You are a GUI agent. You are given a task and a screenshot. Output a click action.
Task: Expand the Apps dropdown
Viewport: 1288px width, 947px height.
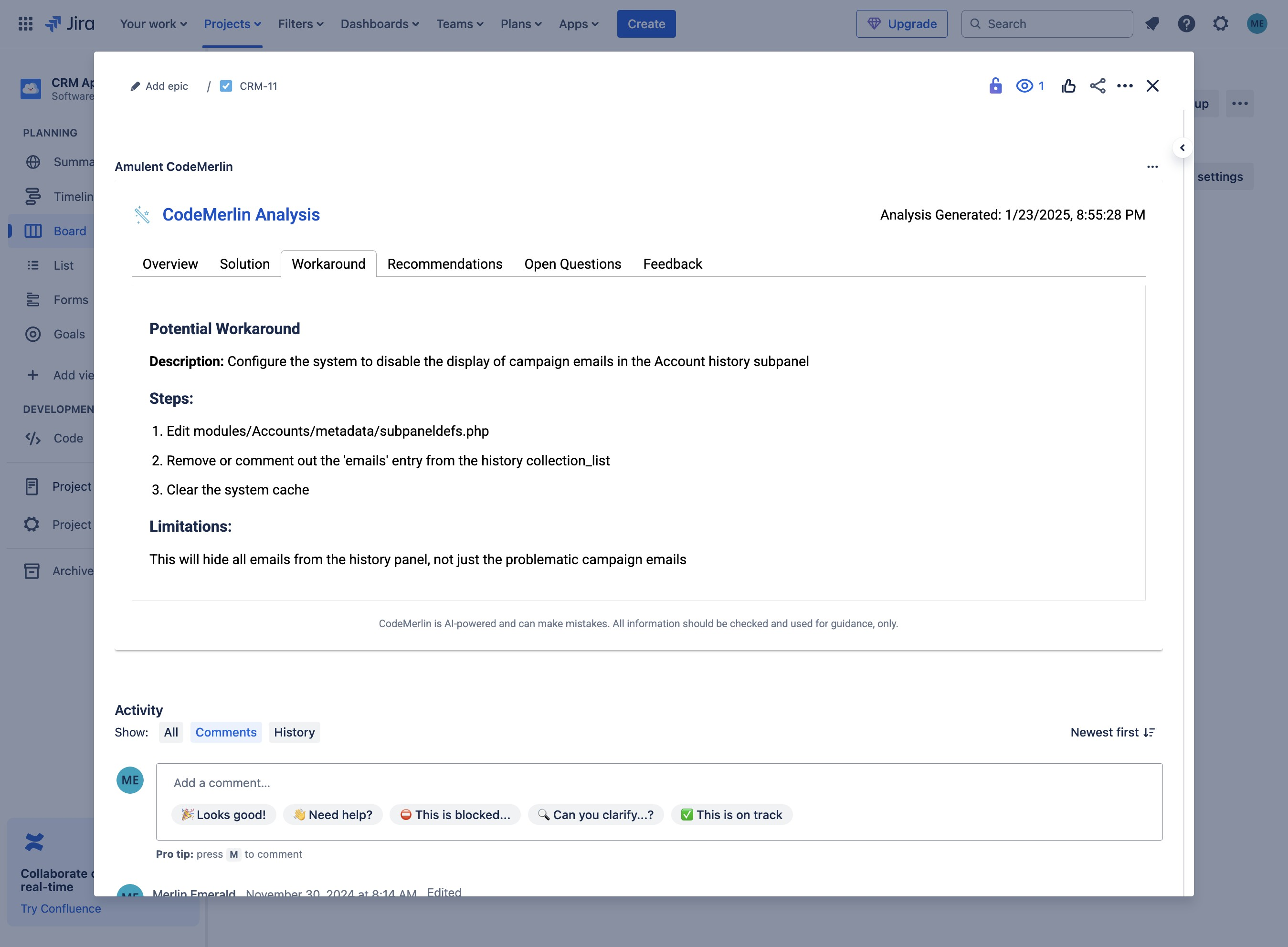[x=579, y=24]
